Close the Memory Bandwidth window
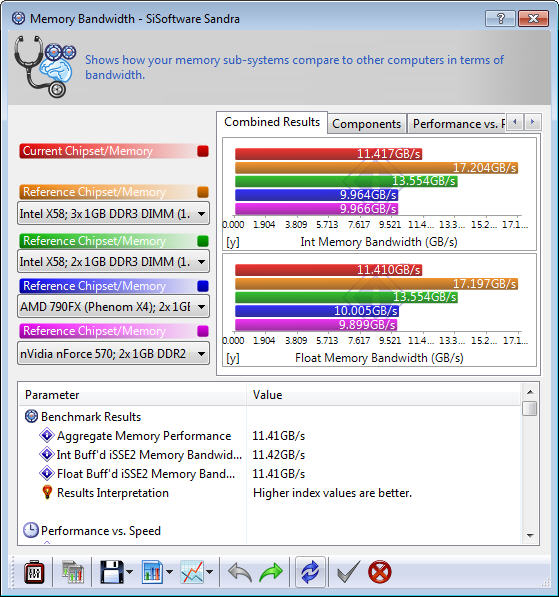Screen dimensions: 559x597 (533, 18)
